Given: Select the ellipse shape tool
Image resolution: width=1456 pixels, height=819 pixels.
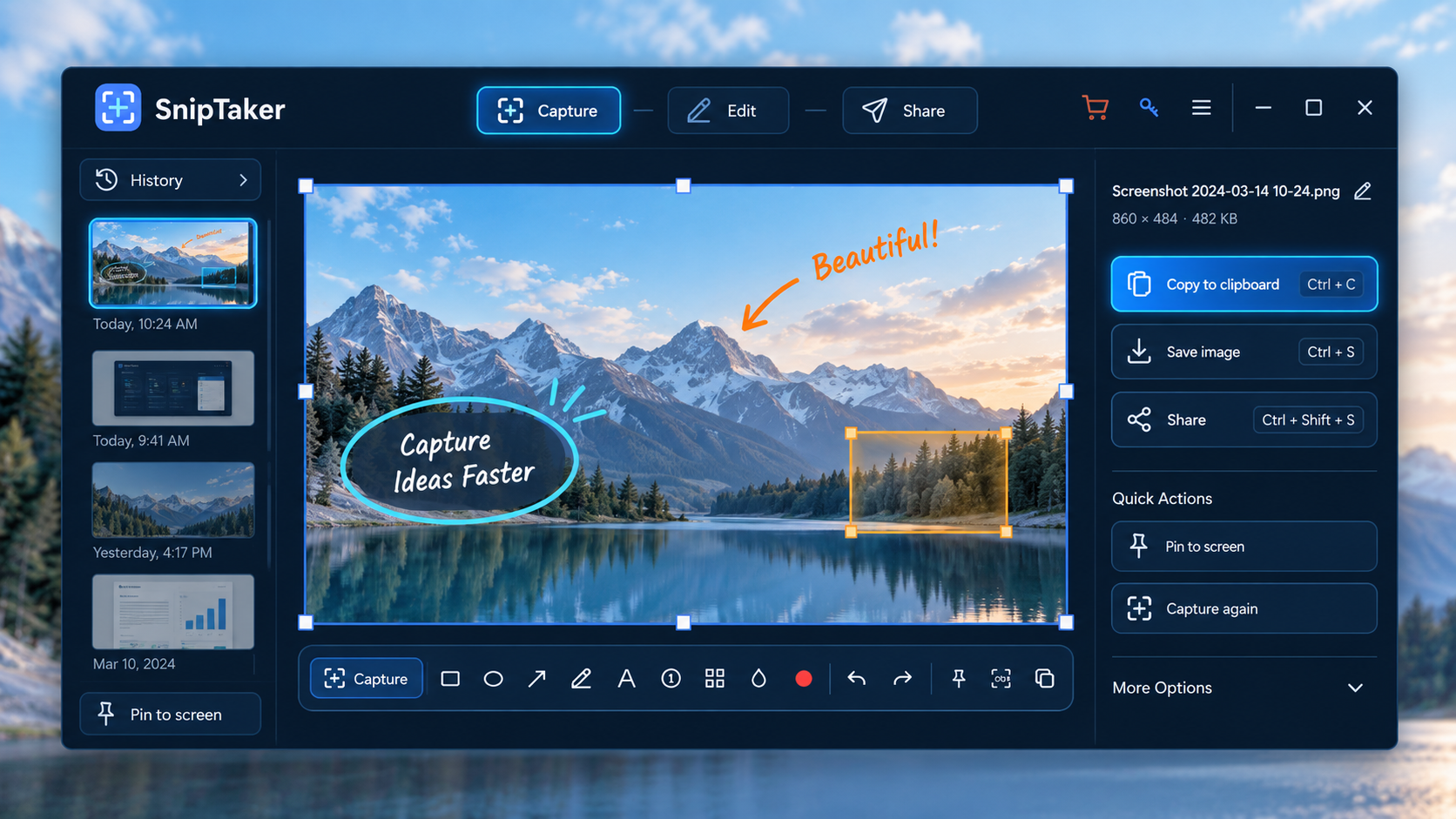Looking at the screenshot, I should tap(493, 679).
